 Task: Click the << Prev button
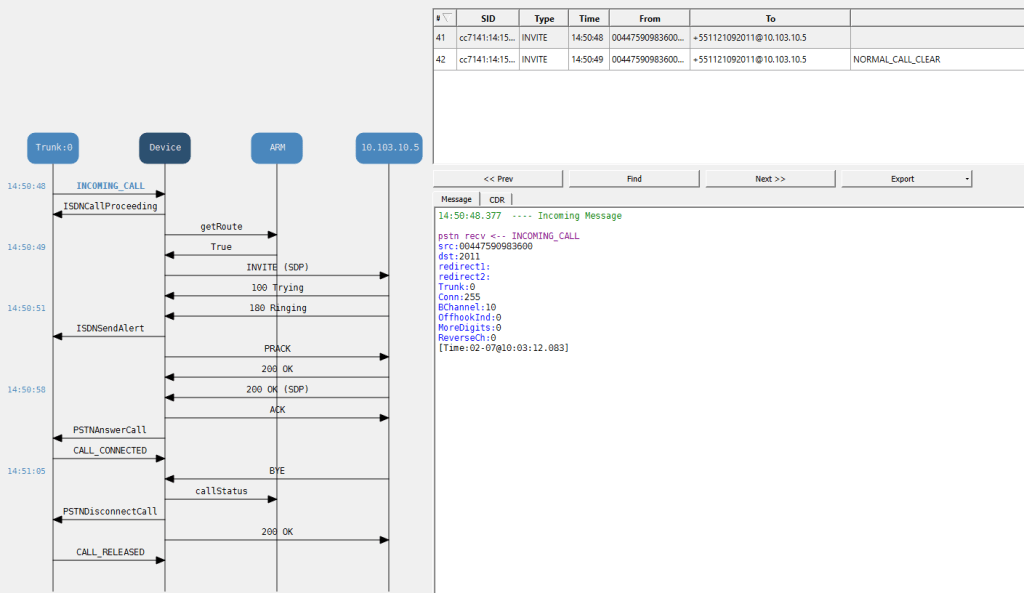click(x=498, y=179)
